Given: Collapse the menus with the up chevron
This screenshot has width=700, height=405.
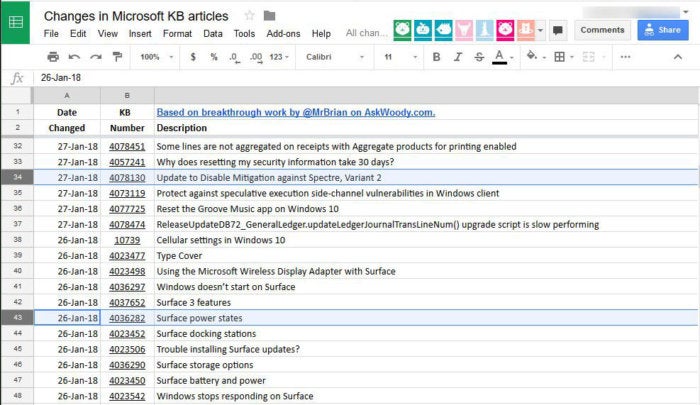Looking at the screenshot, I should [677, 57].
